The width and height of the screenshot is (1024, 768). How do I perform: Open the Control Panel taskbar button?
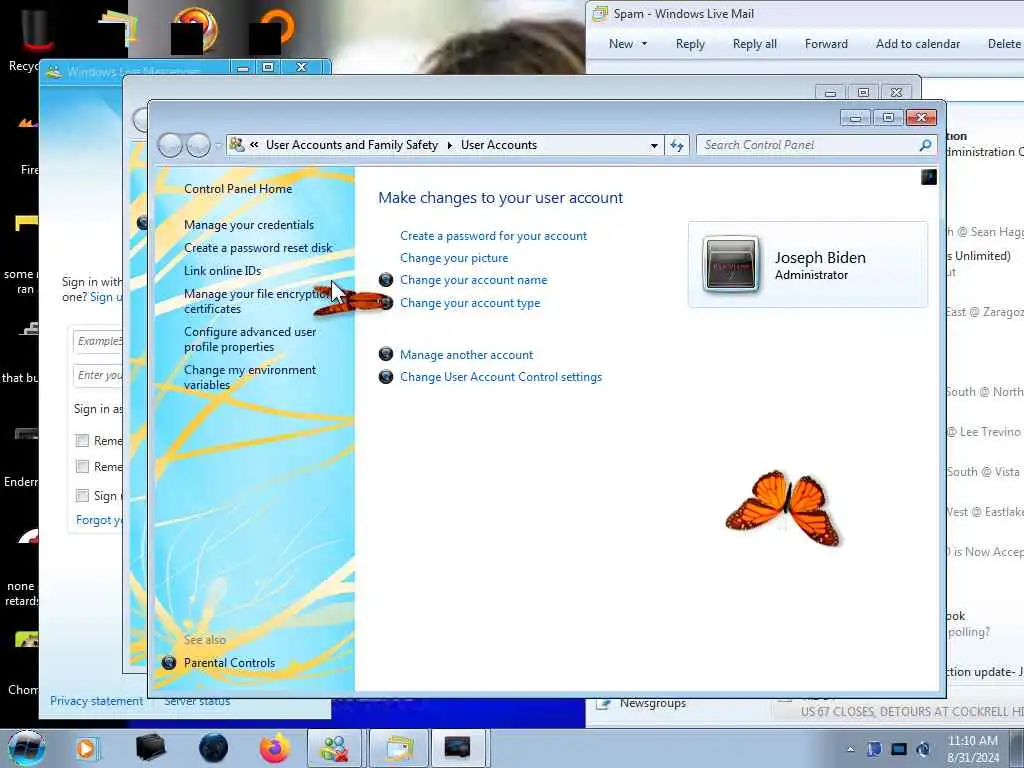point(457,748)
